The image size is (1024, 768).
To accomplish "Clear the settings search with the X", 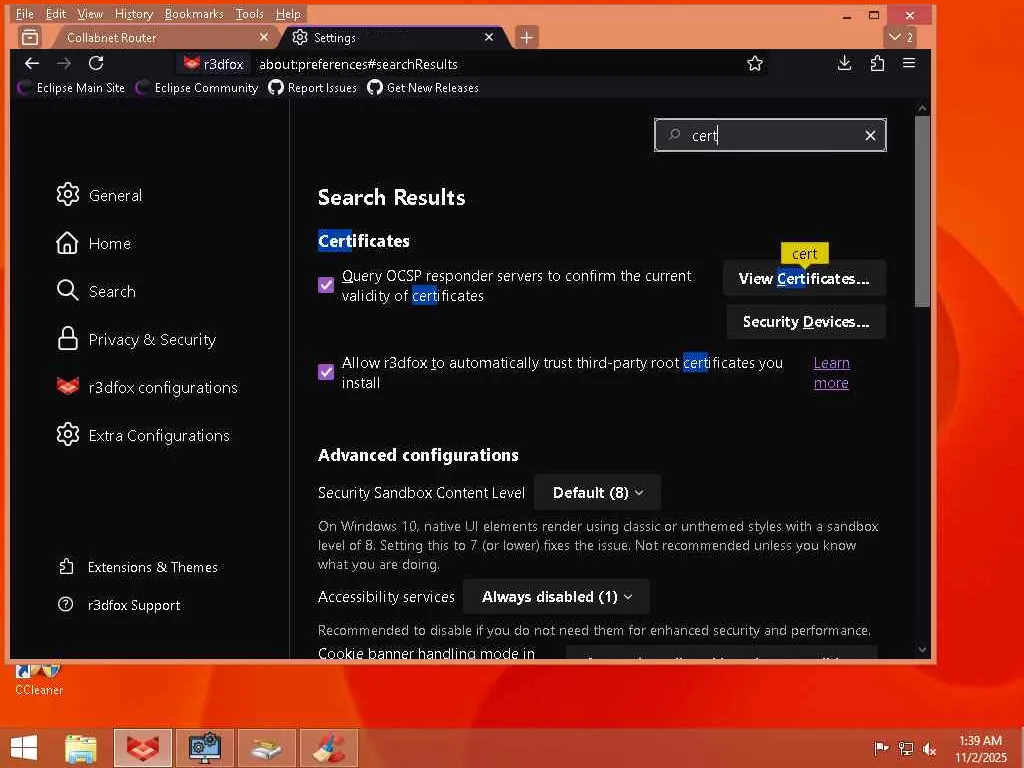I will click(870, 135).
